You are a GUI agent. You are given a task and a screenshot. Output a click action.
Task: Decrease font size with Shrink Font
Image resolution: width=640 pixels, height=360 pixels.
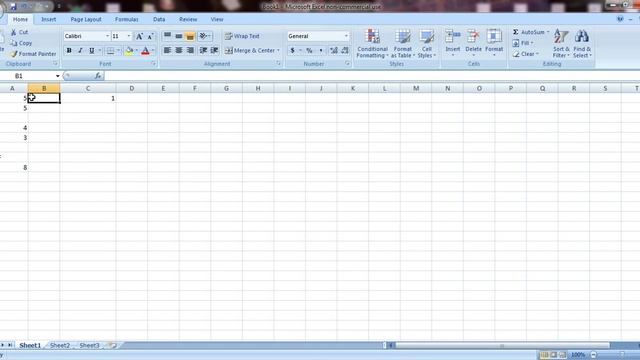coord(150,36)
